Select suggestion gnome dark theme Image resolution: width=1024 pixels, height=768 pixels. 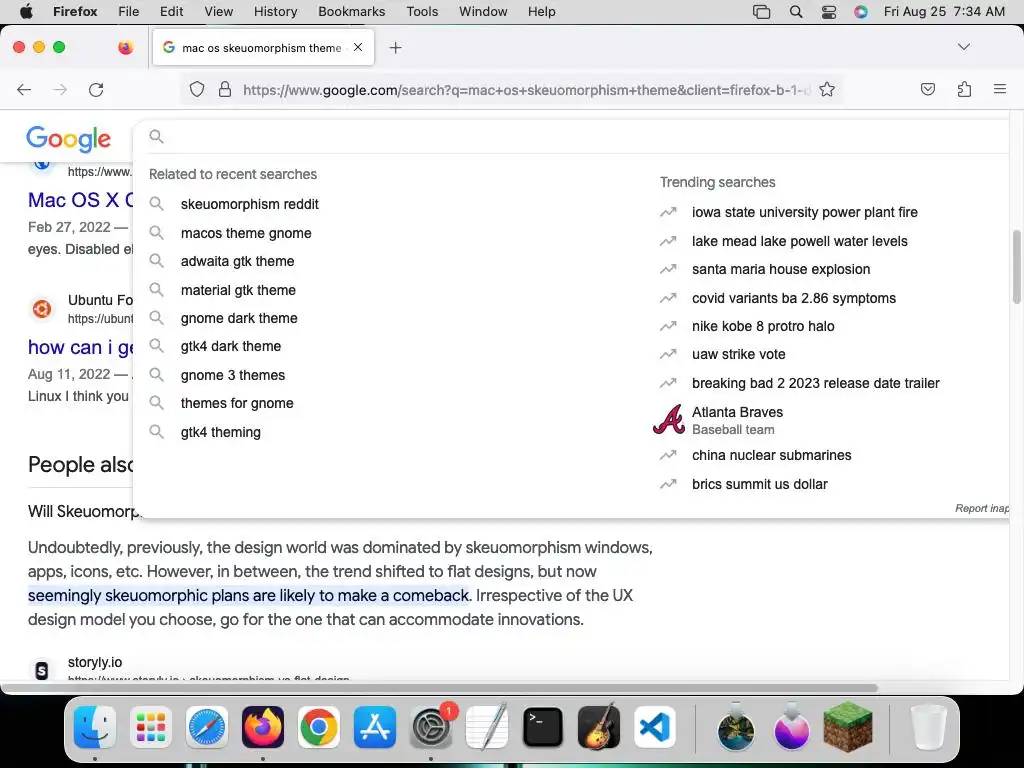[x=239, y=318]
